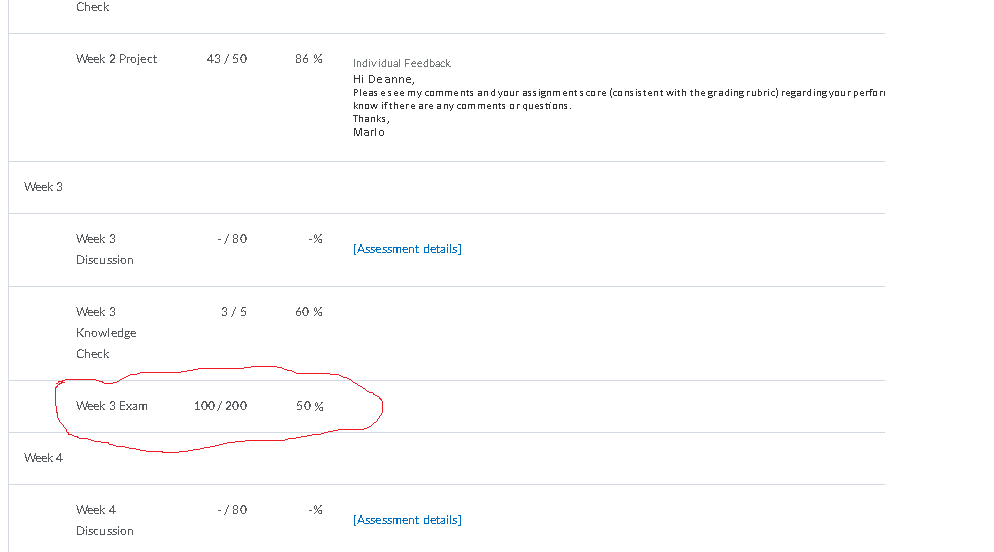Viewport: 994px width, 552px height.
Task: Click the Week 4 Discussion - / 80 points
Action: click(232, 510)
